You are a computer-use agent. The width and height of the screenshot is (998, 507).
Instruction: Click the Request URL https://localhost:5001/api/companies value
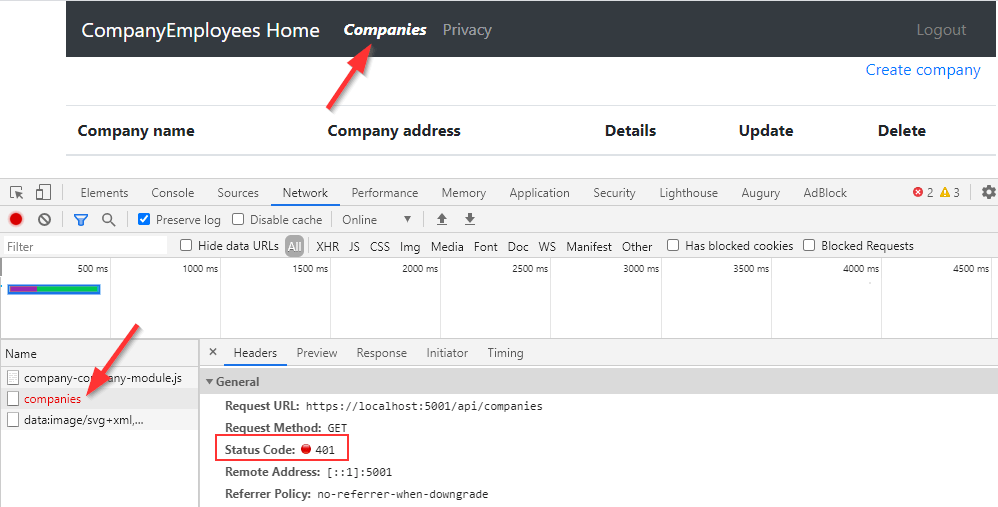pyautogui.click(x=424, y=406)
